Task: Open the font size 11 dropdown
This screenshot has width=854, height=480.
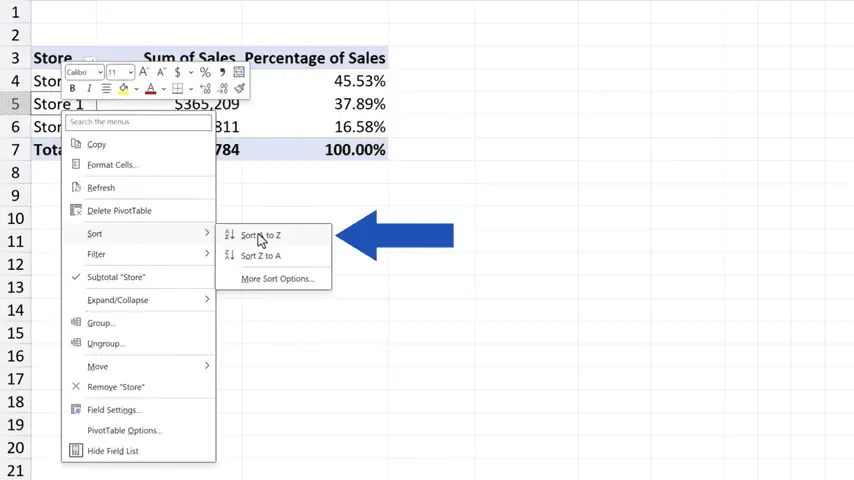Action: [x=121, y=72]
